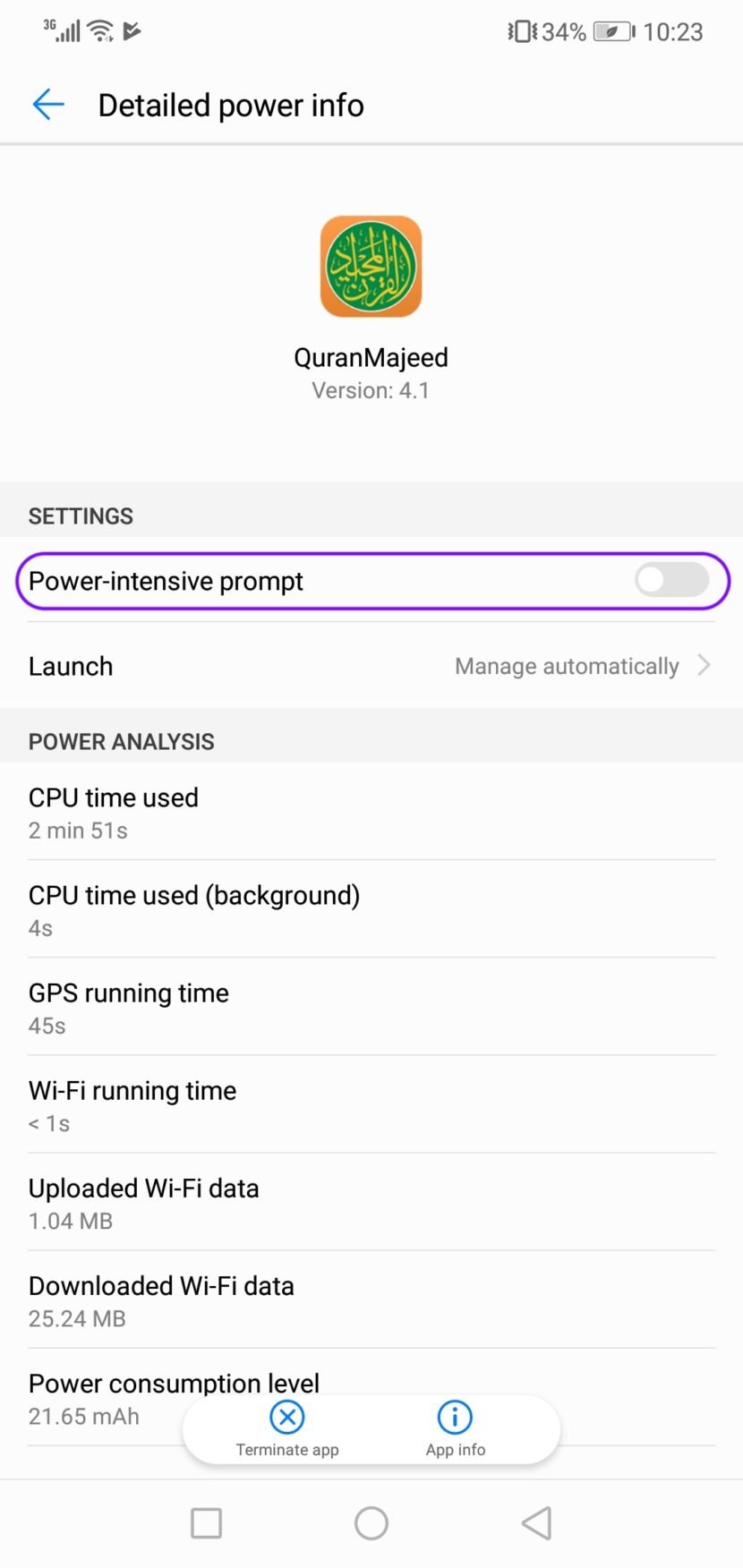This screenshot has height=1568, width=743.
Task: Tap the Terminate app circular icon
Action: (286, 1418)
